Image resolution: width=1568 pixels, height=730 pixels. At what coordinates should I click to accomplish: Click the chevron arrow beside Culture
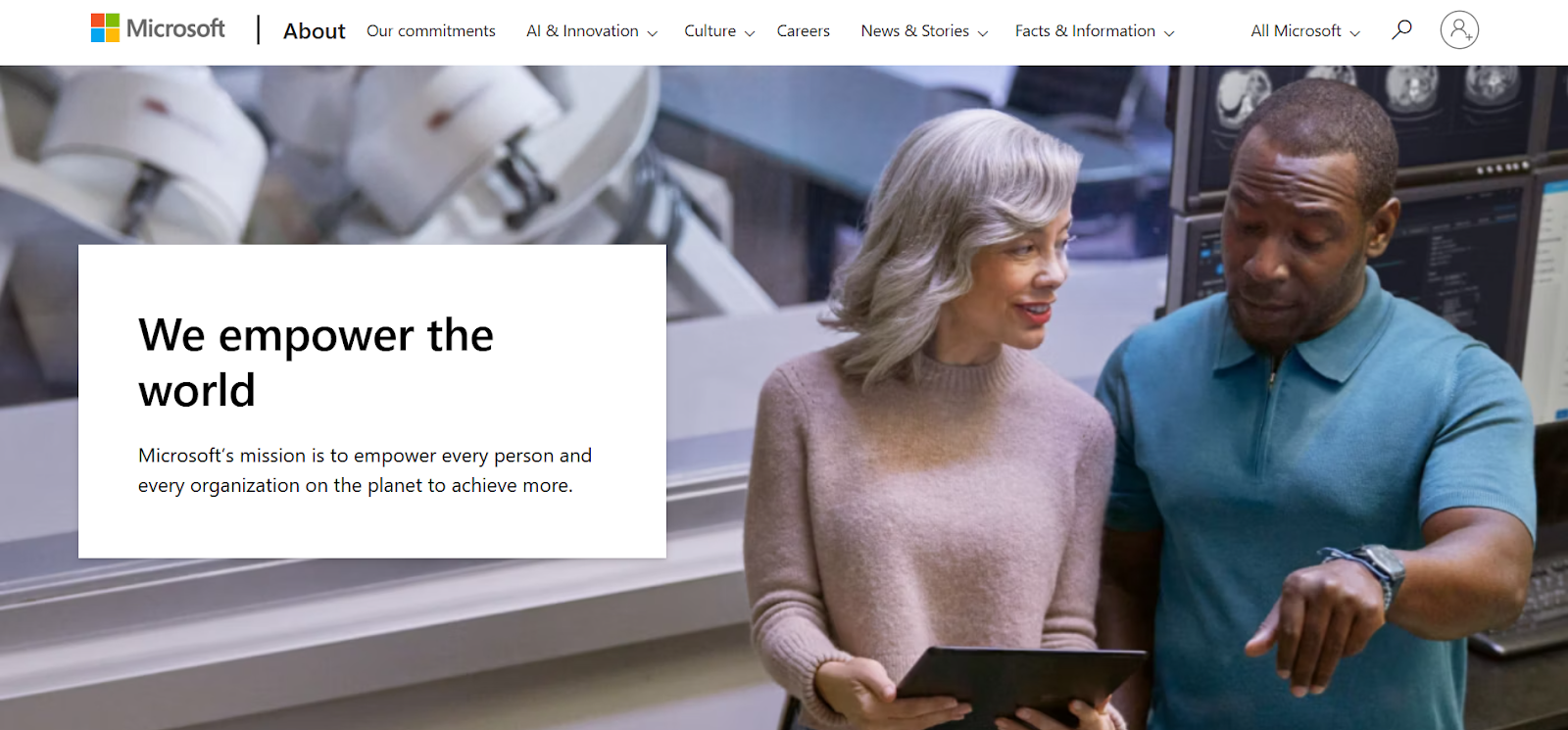click(750, 33)
